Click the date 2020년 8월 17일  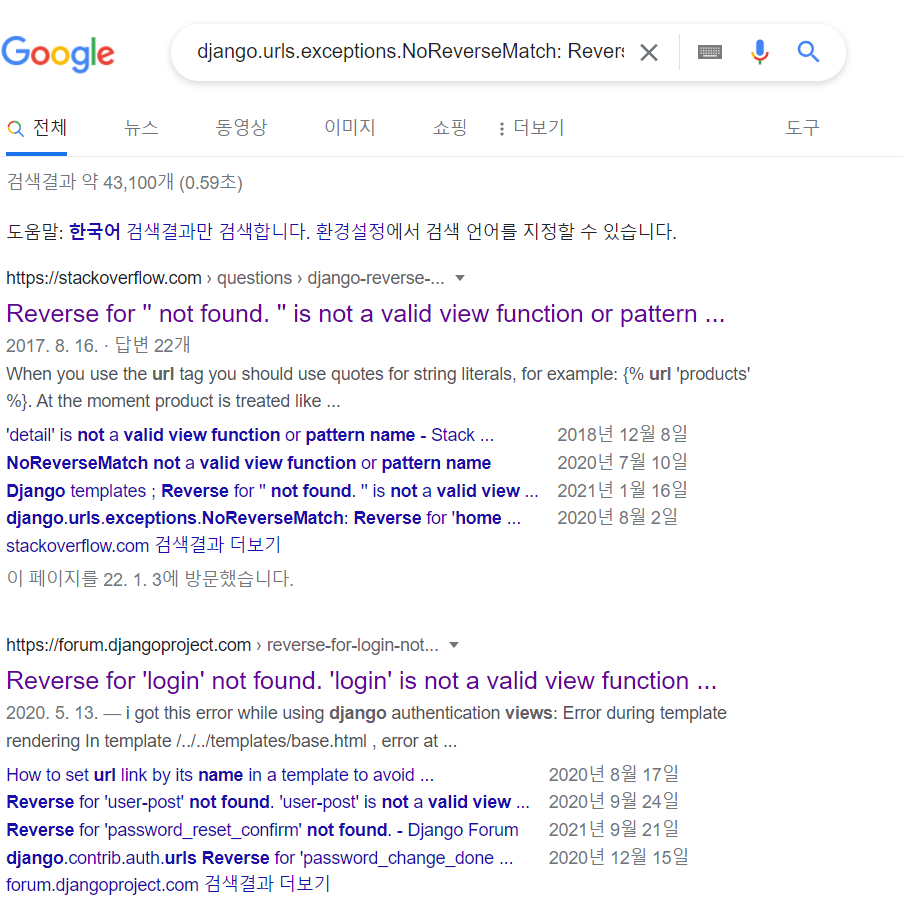[614, 774]
